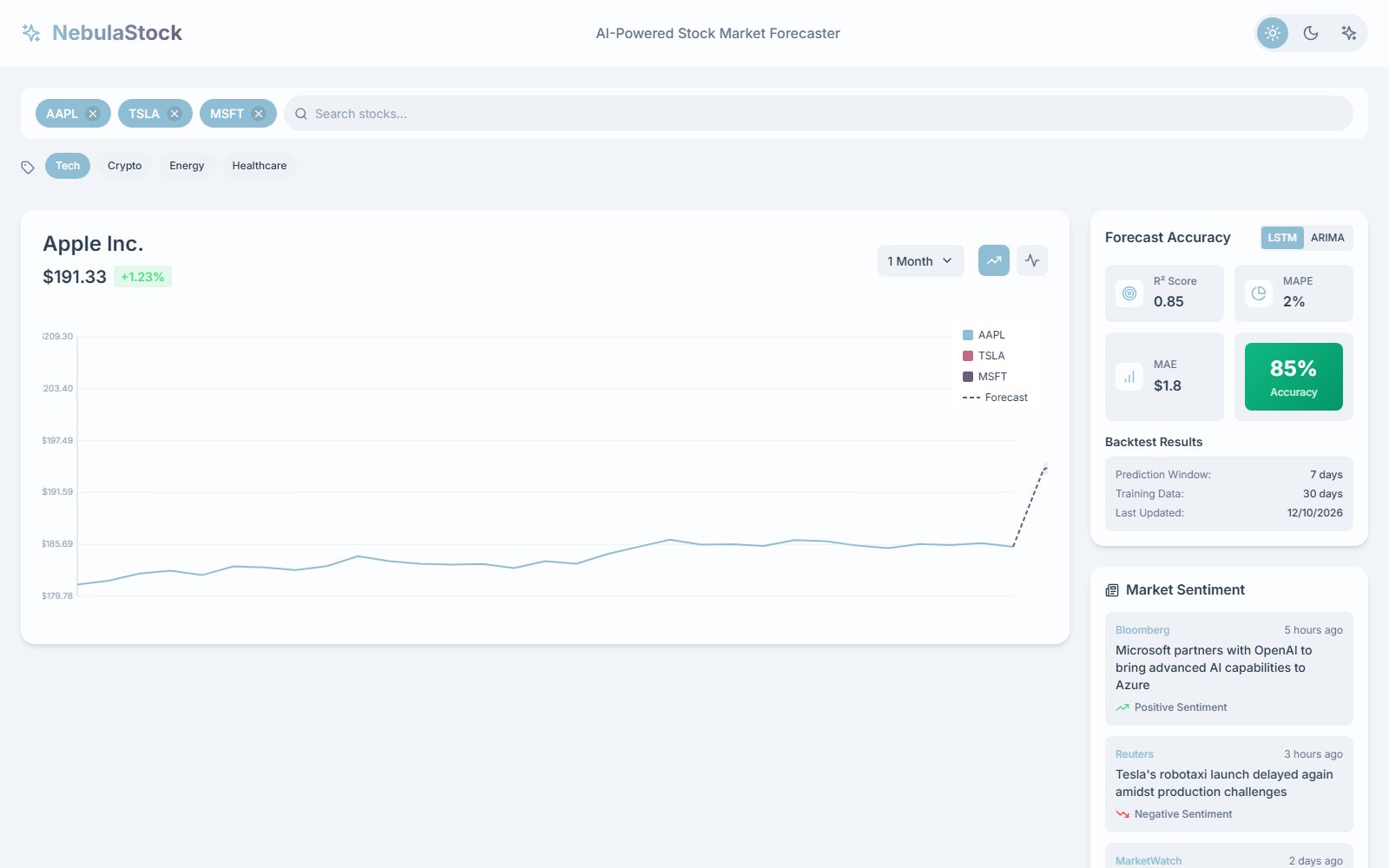Click the R² Score target icon

point(1129,293)
